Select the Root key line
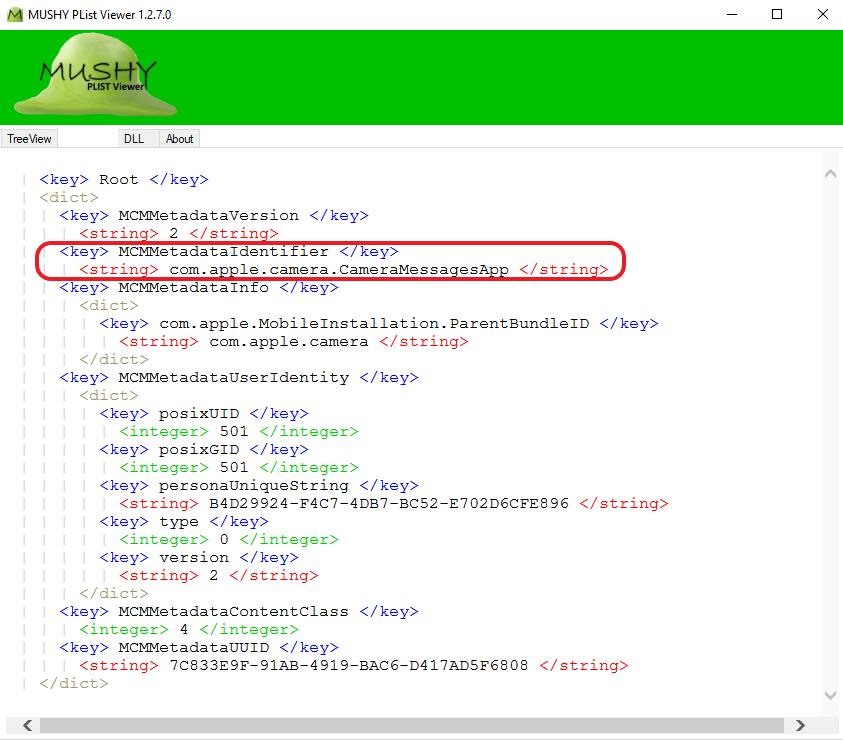843x740 pixels. [x=124, y=180]
